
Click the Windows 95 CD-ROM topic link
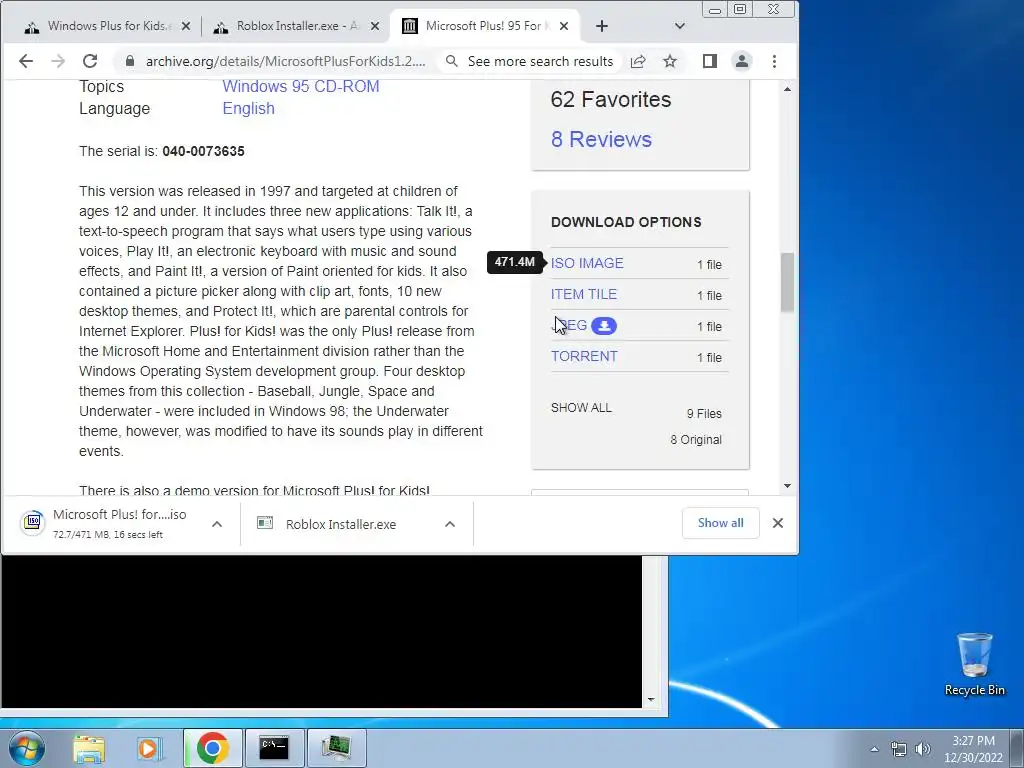point(300,86)
